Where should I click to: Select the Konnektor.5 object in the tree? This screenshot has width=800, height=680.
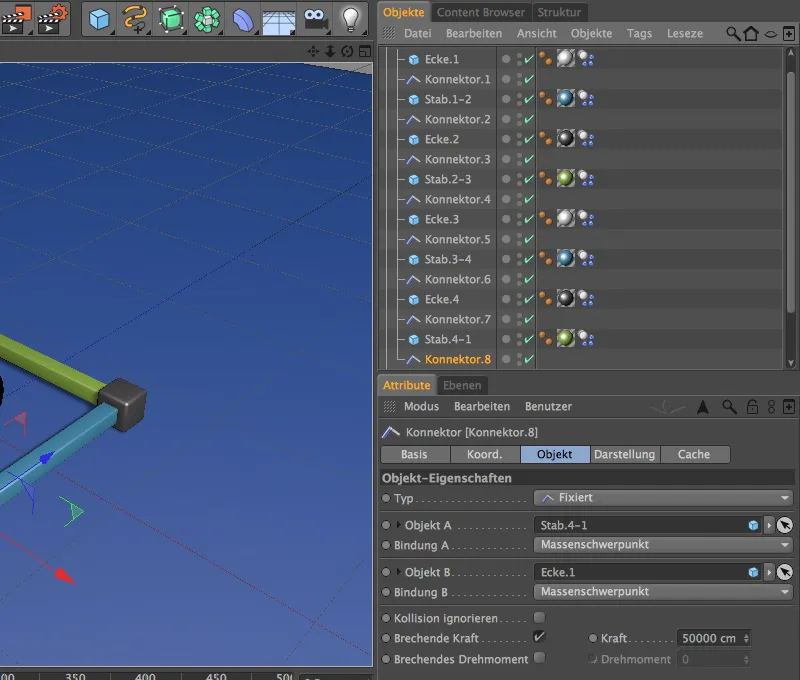[457, 239]
